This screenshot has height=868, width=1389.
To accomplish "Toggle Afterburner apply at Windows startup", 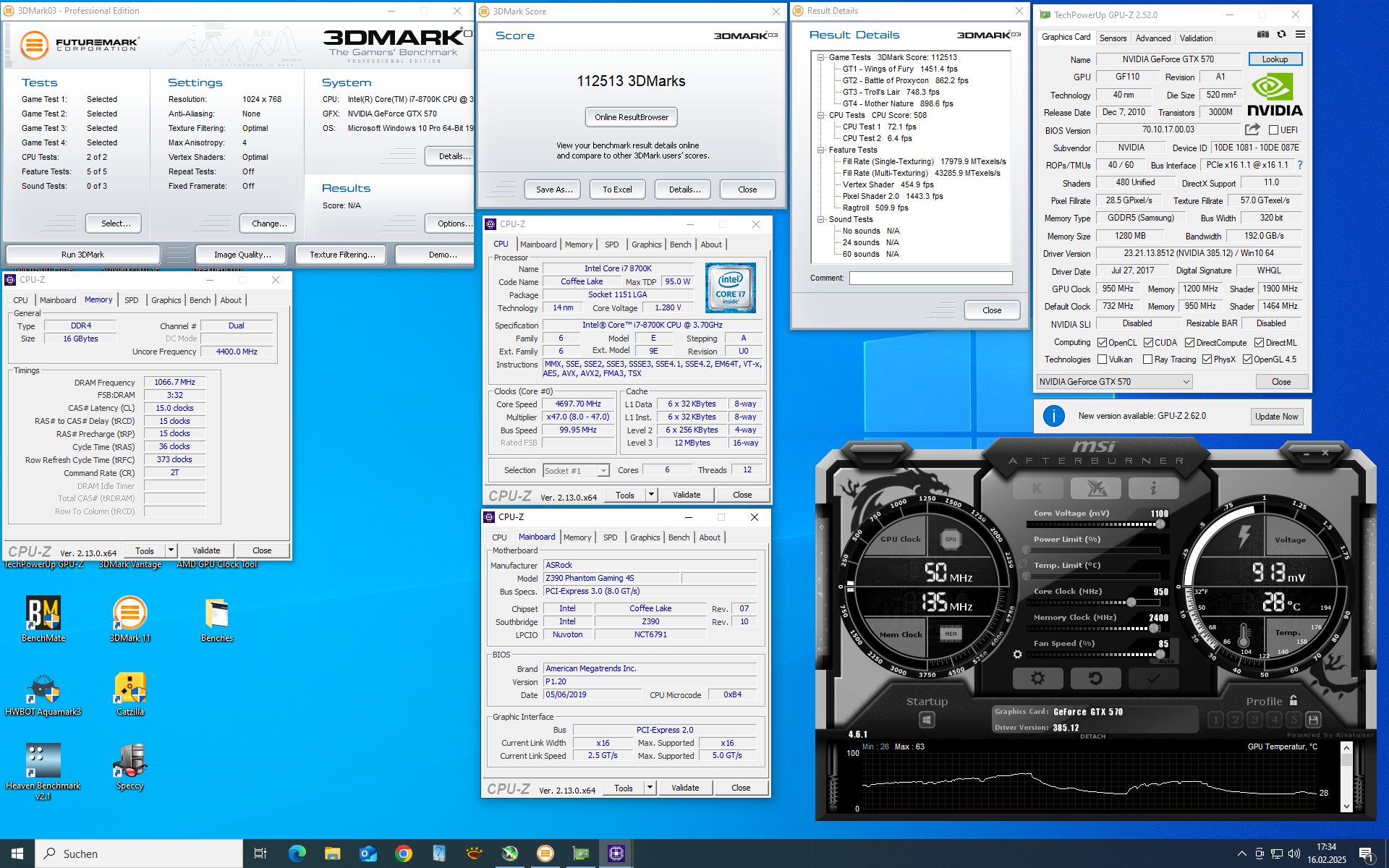I will pos(927,720).
